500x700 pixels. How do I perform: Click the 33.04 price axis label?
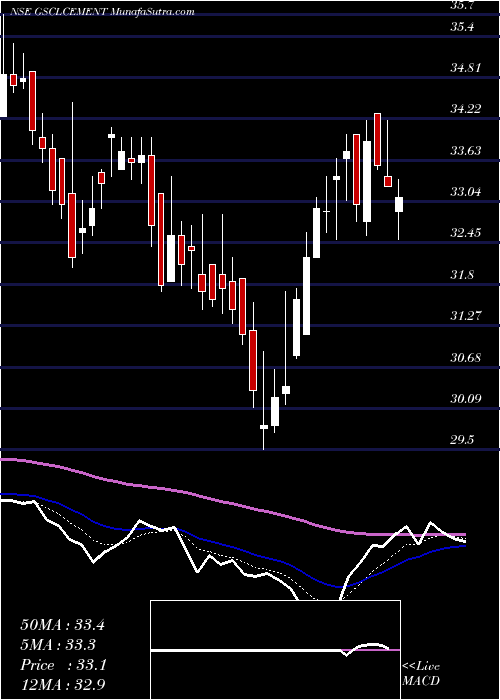(x=465, y=192)
